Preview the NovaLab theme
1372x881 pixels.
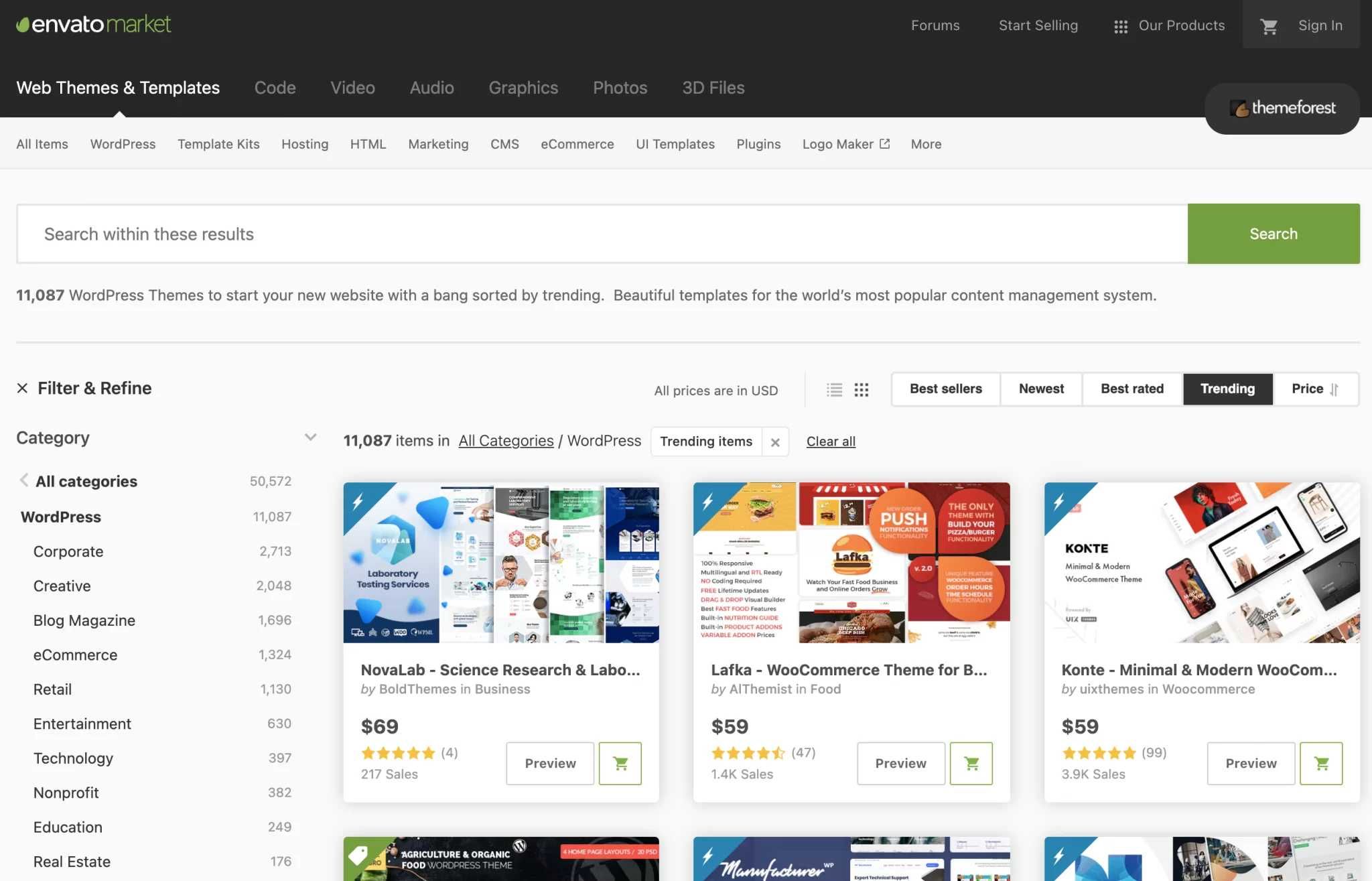[550, 763]
